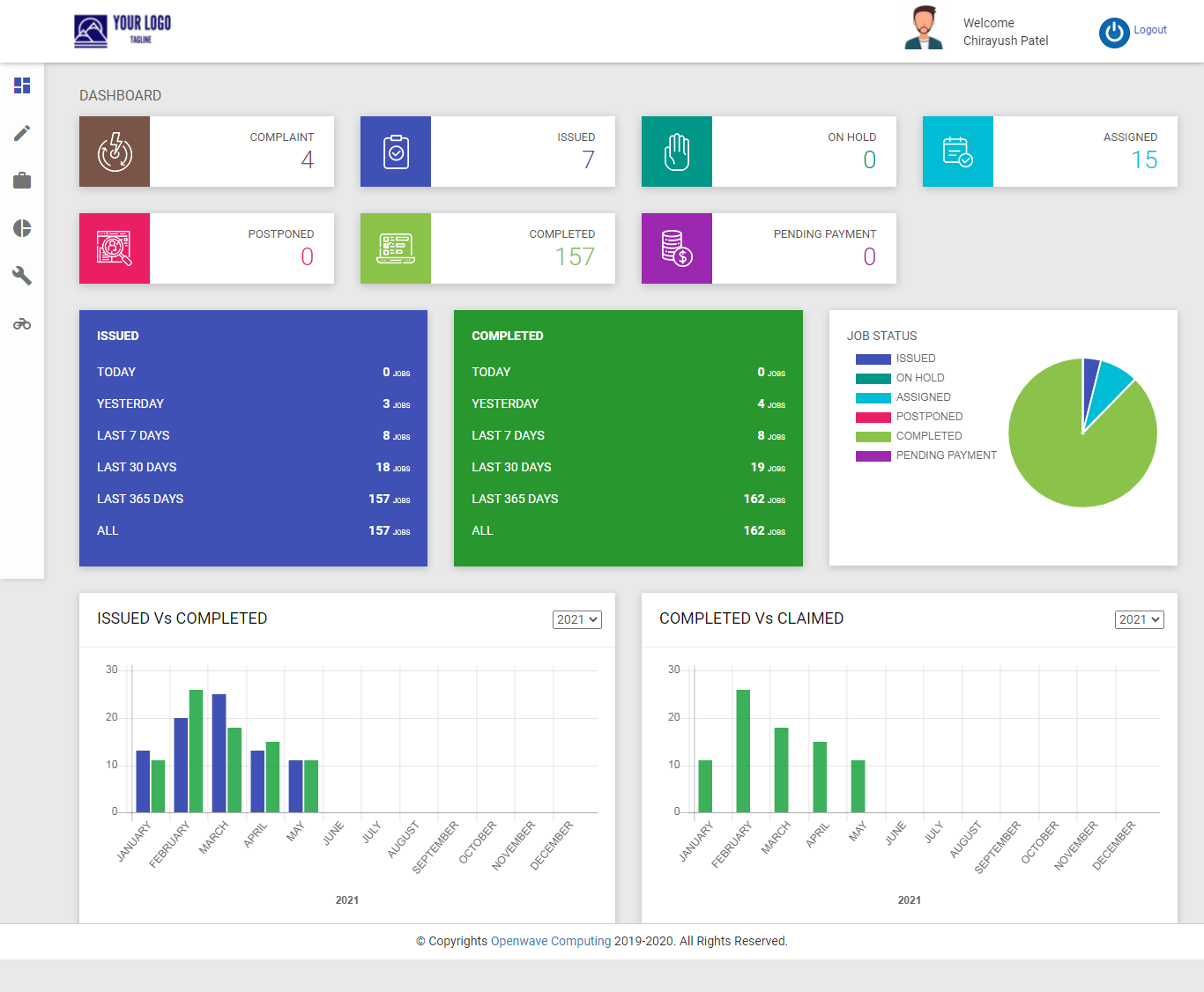Toggle POSTPONED legend swatch in Job Status
This screenshot has height=992, width=1204.
click(873, 417)
